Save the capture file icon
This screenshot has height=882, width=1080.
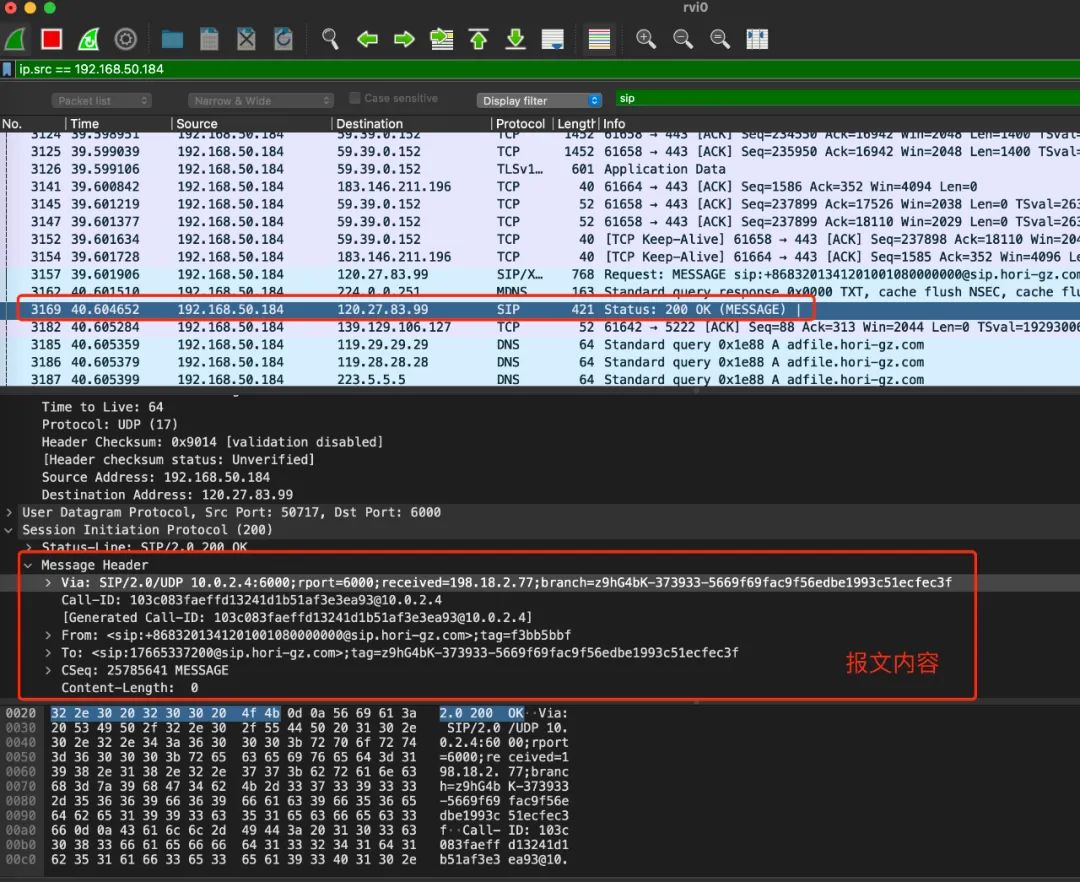209,39
